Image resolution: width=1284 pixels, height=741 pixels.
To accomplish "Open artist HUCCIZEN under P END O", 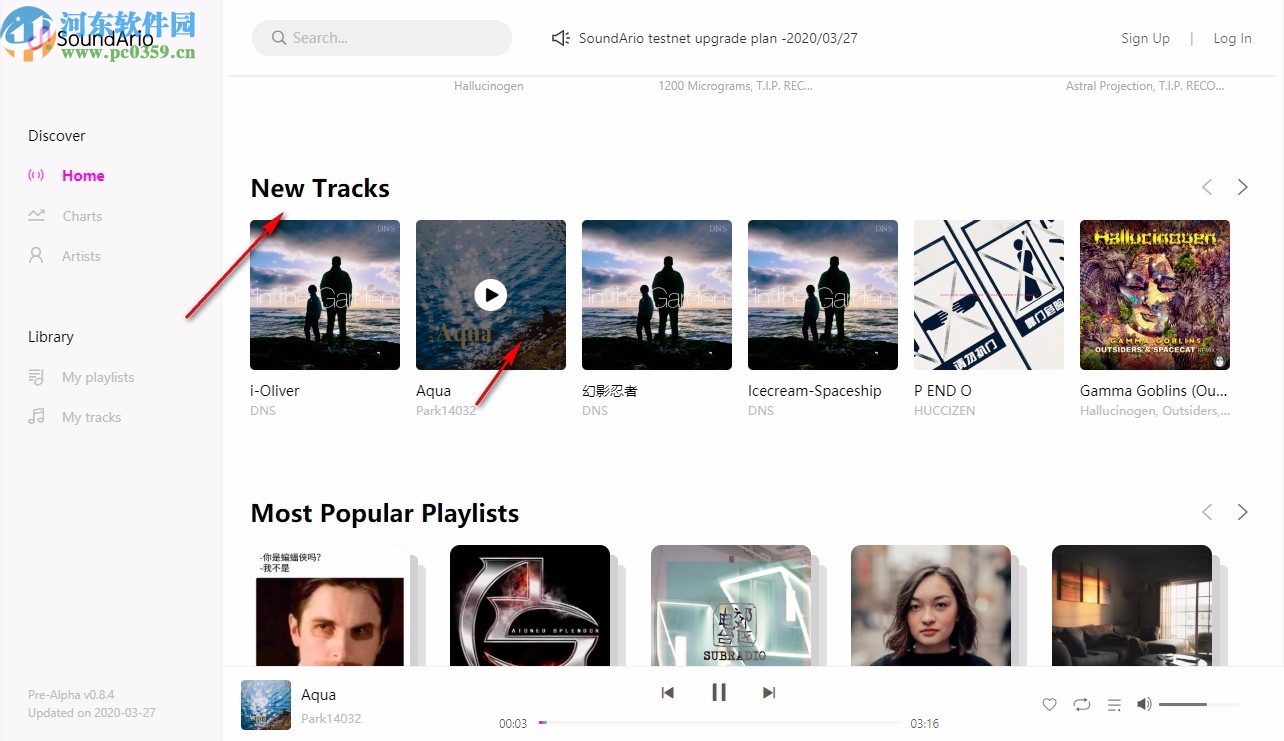I will [944, 411].
